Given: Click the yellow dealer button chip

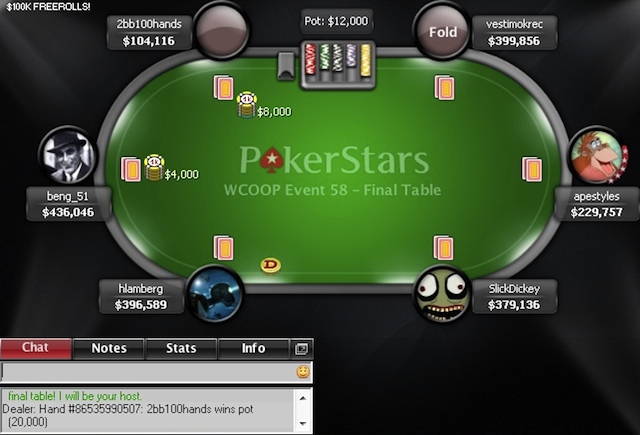Looking at the screenshot, I should tap(271, 265).
